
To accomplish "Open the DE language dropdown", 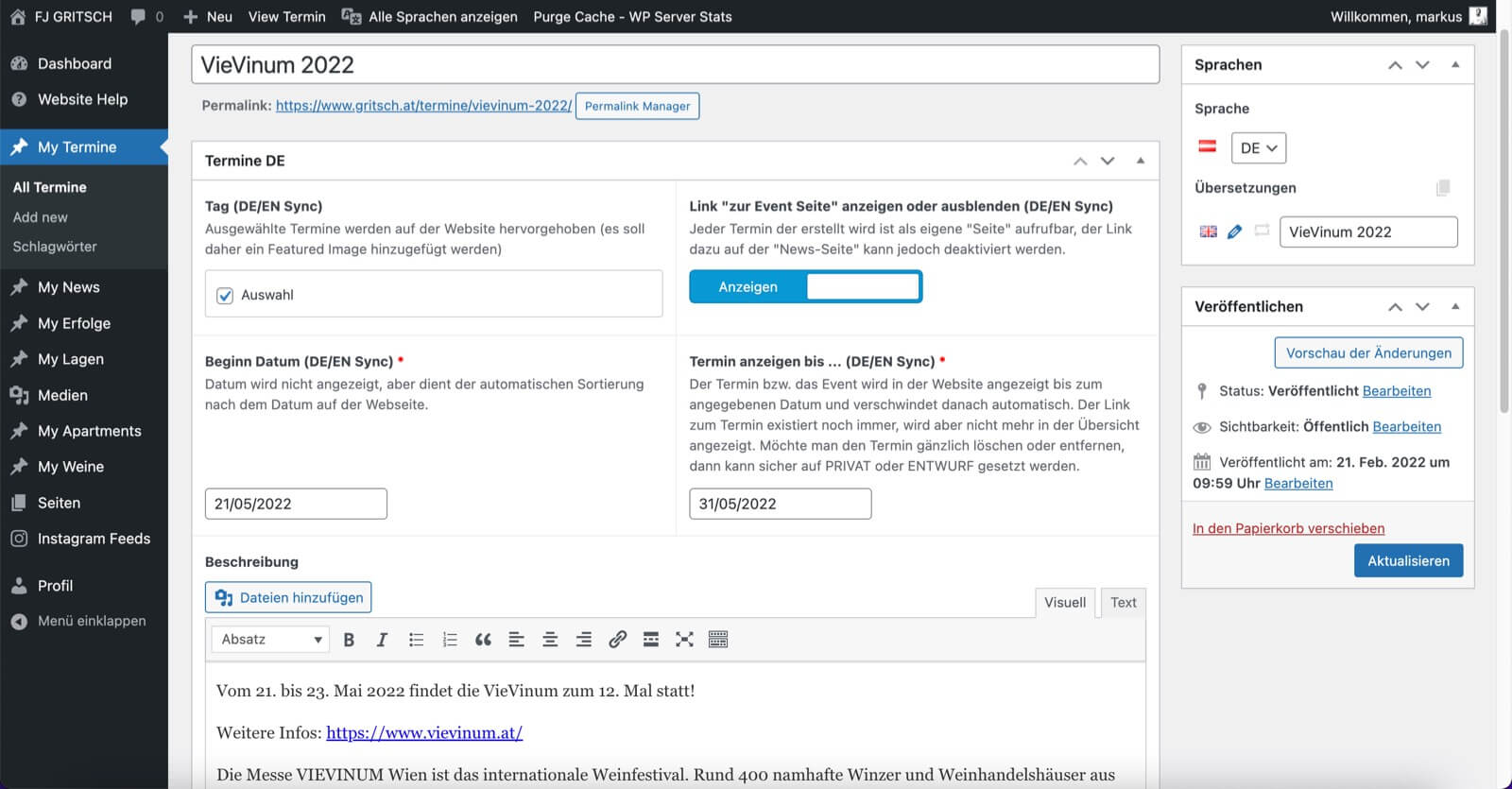I will 1258,148.
